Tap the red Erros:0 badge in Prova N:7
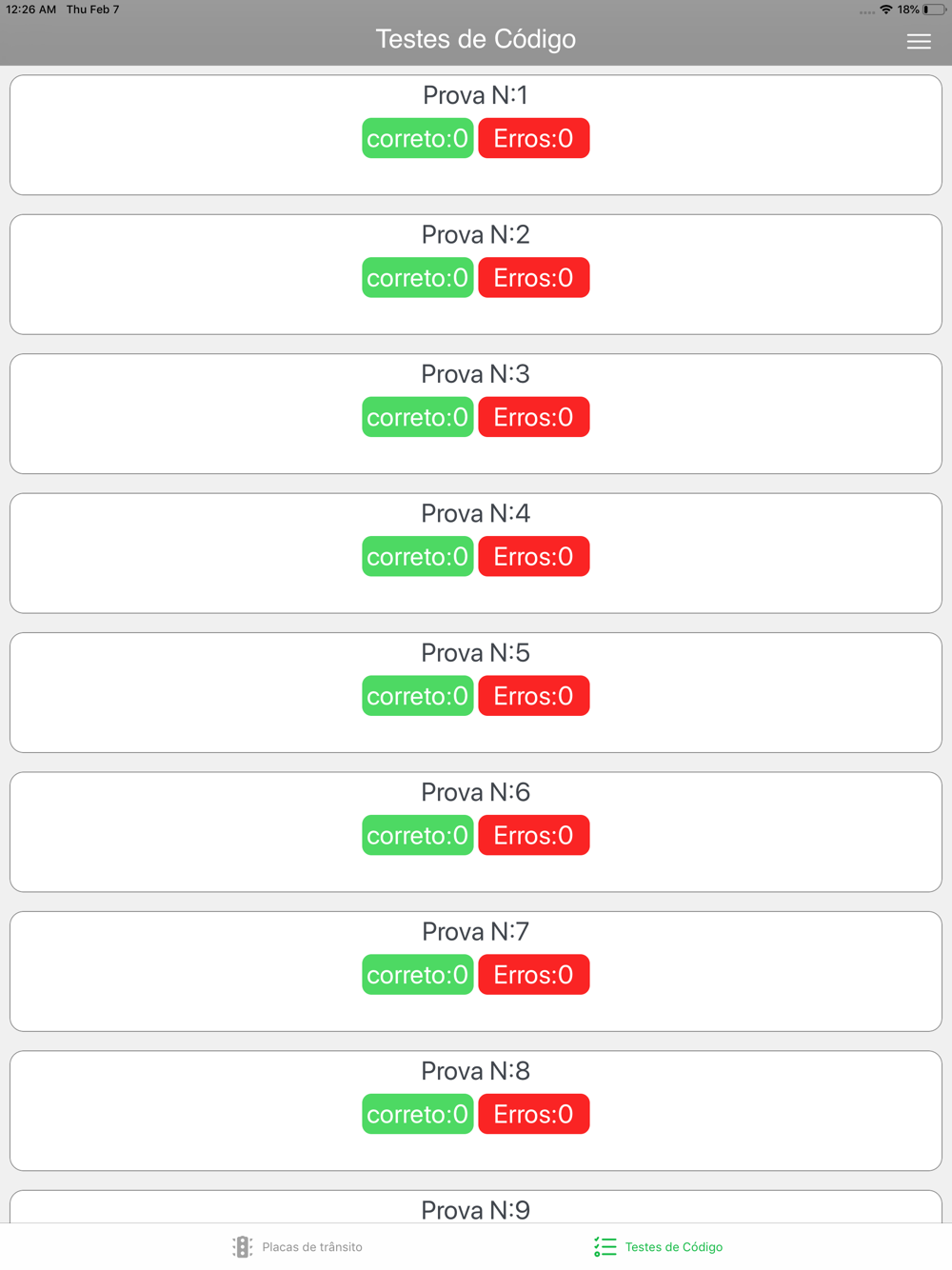 (534, 975)
